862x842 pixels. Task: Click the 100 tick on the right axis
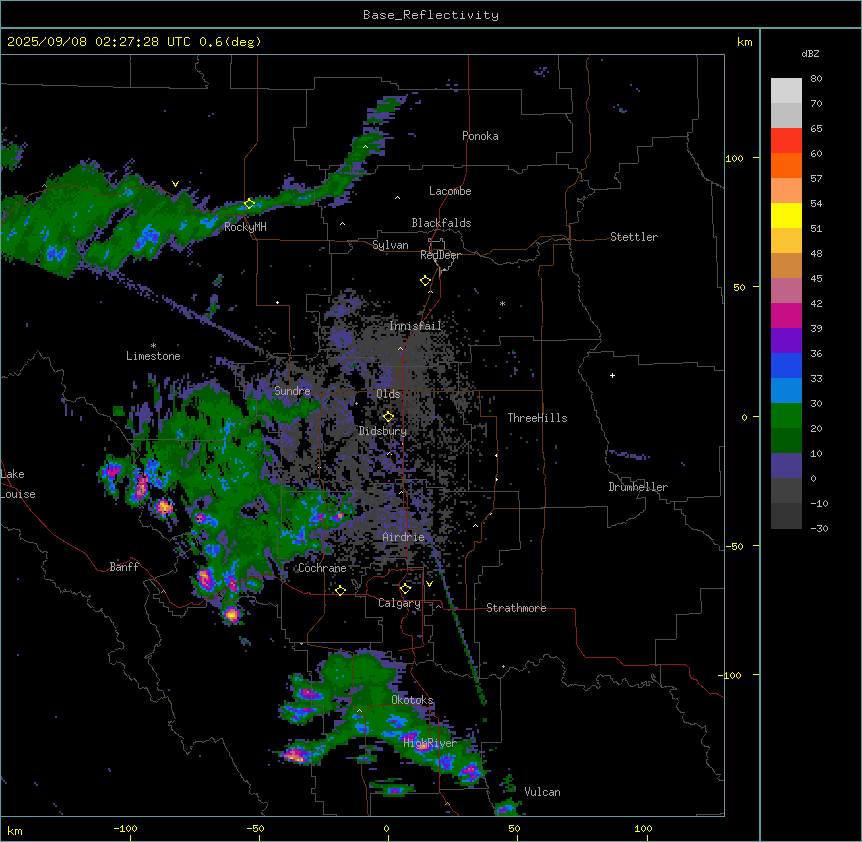coord(734,158)
